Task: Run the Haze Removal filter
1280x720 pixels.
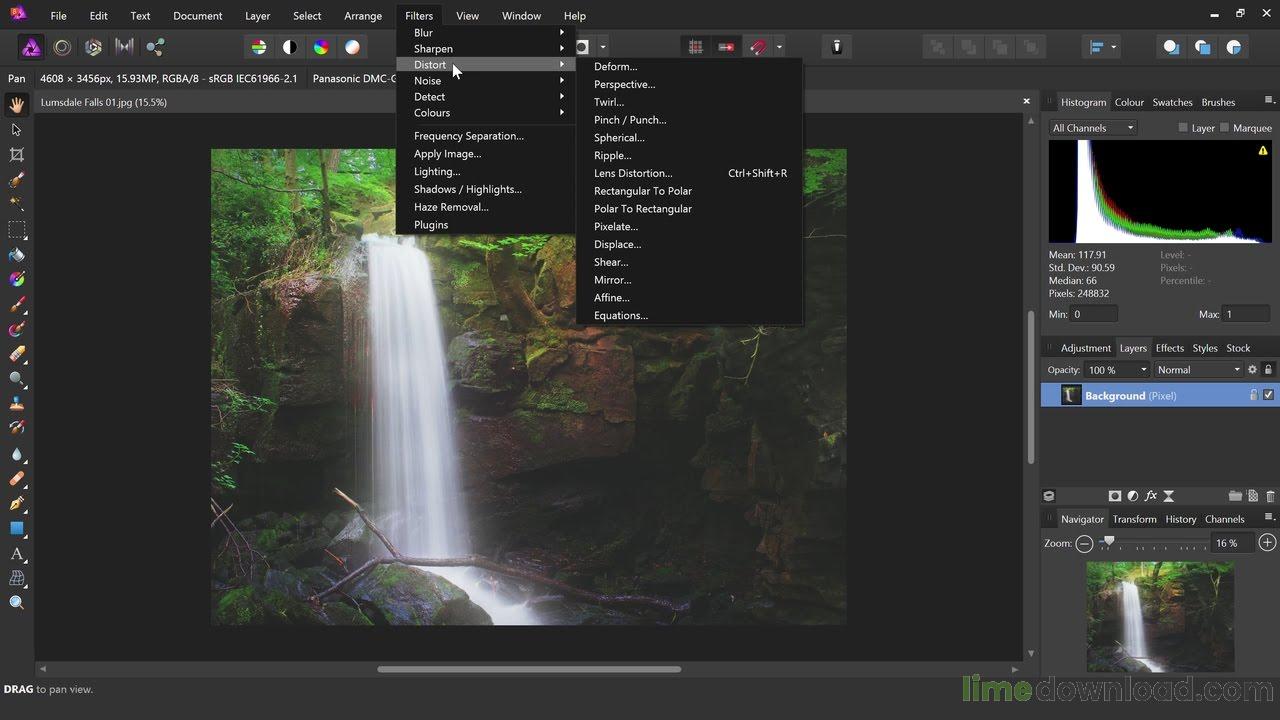Action: tap(451, 207)
